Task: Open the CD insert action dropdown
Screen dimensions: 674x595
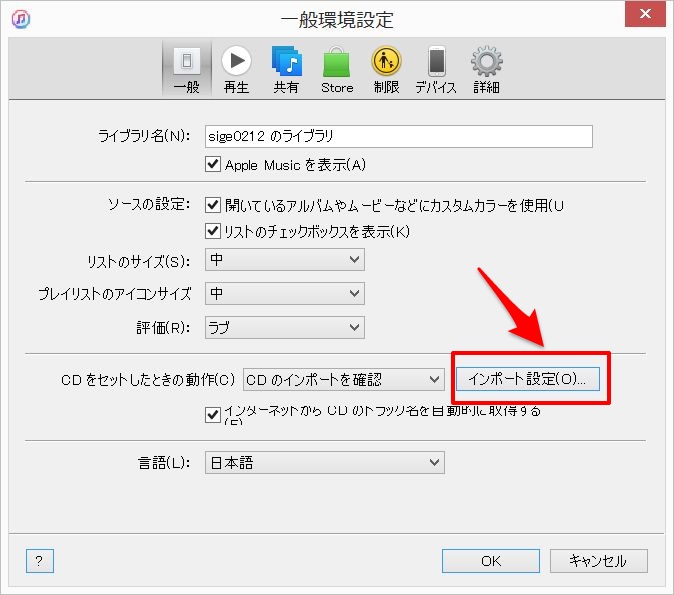Action: (343, 379)
